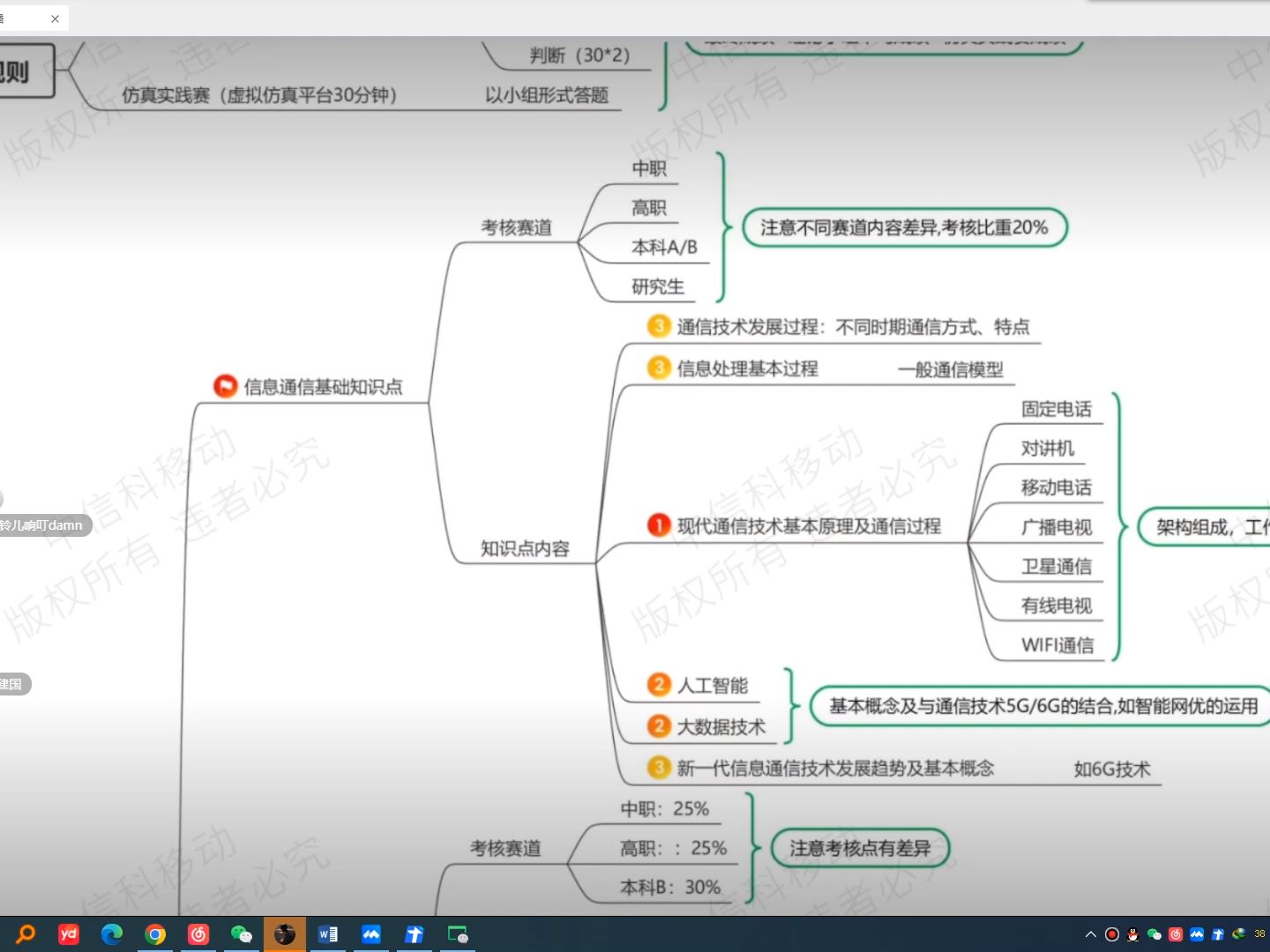
Task: Select the highlighted round avatar taskbar app
Action: [x=285, y=934]
